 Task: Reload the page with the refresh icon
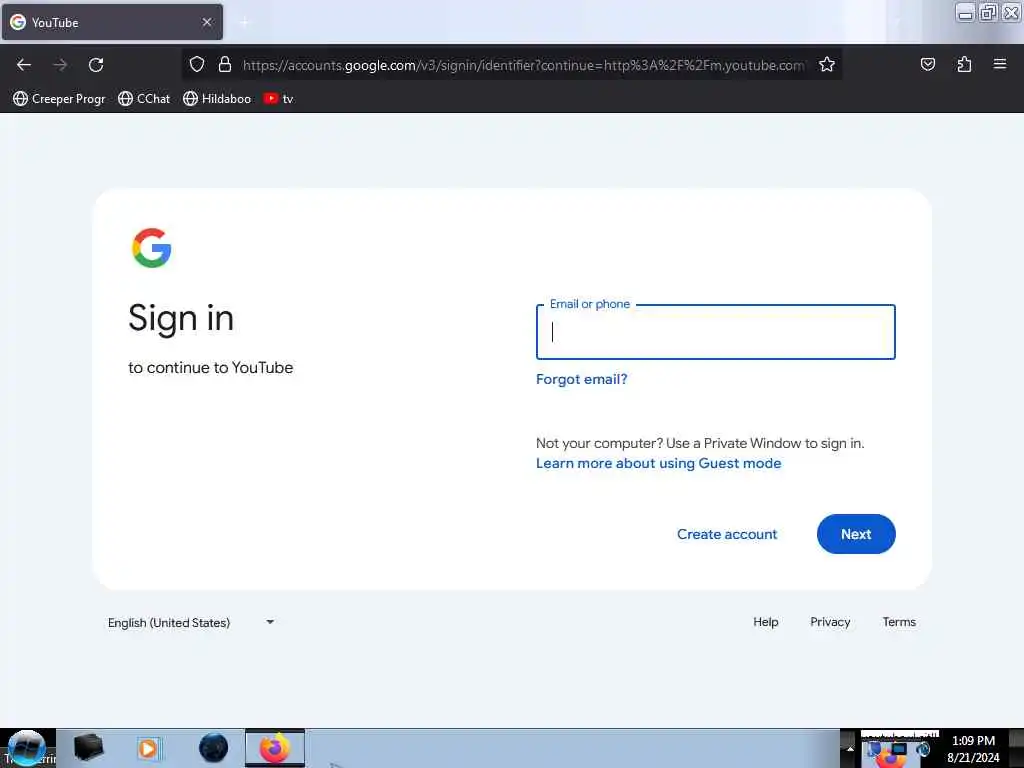[x=96, y=65]
